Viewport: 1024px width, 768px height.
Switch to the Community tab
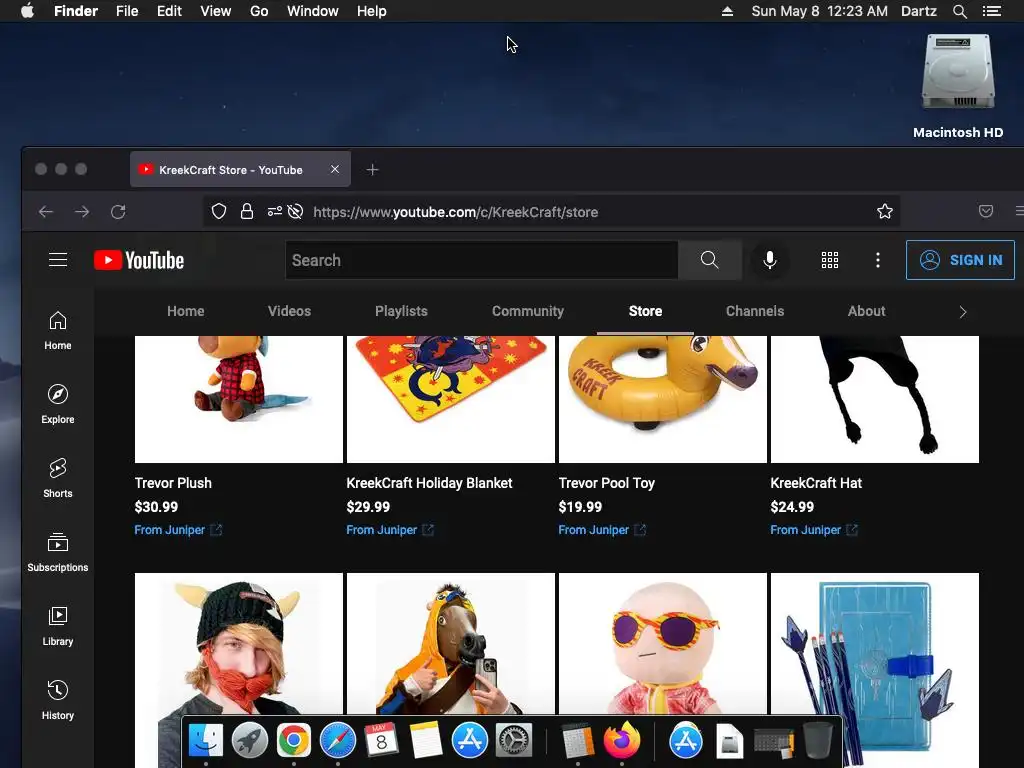528,312
